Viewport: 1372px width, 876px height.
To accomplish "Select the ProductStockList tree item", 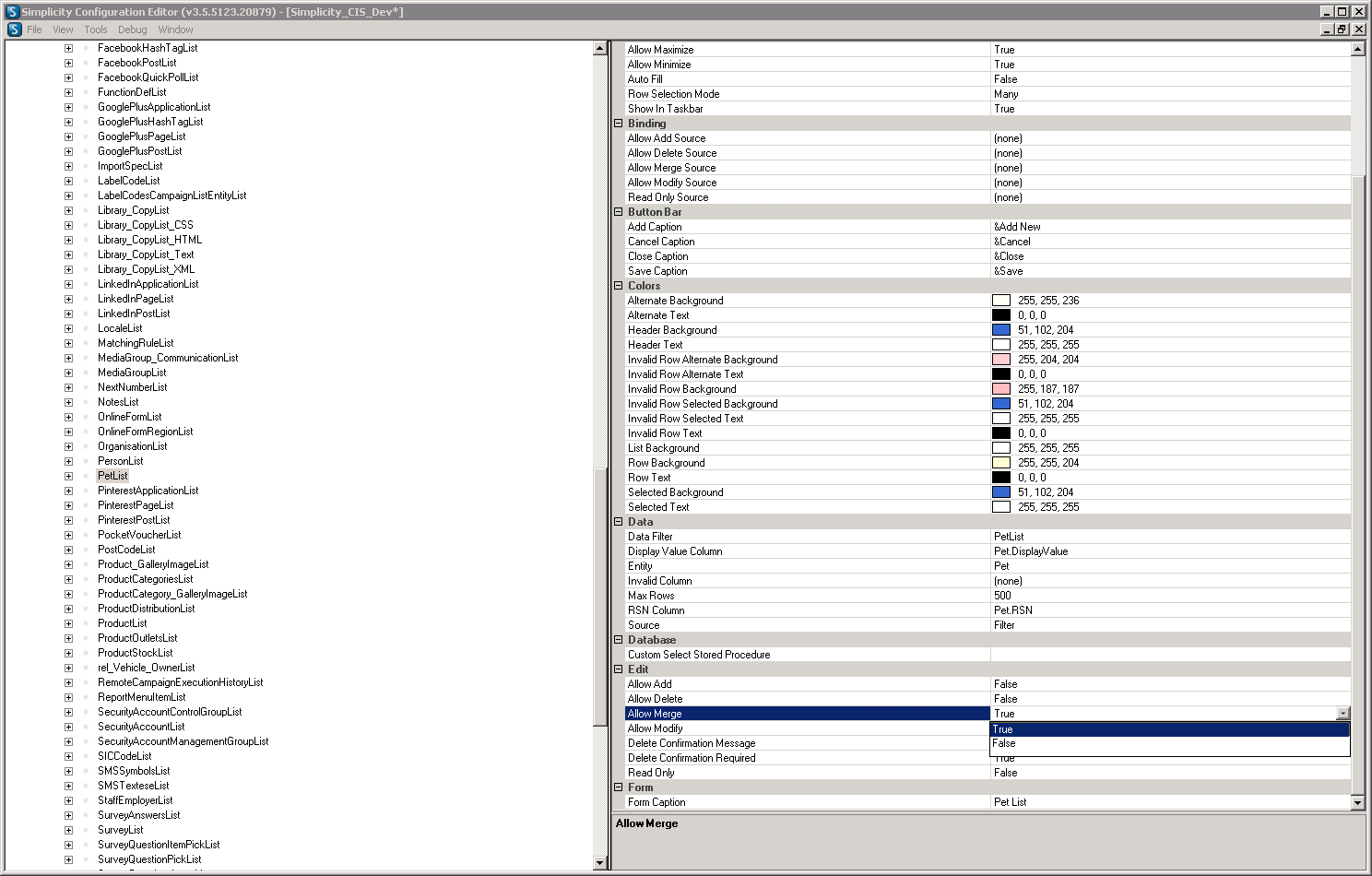I will [x=136, y=653].
